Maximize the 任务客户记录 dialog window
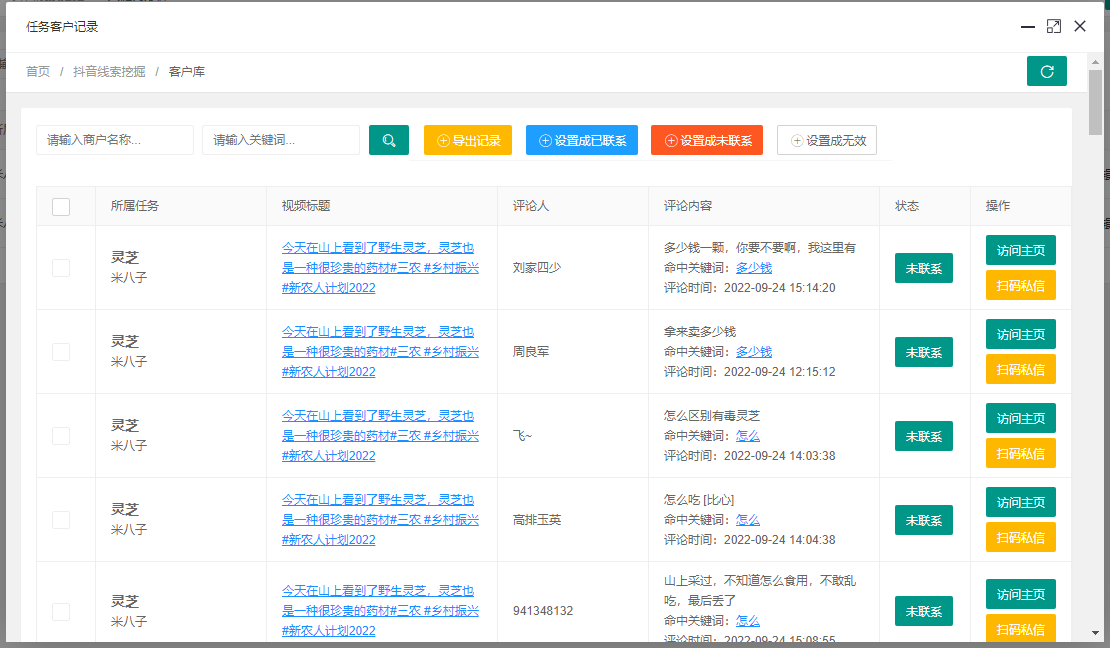This screenshot has width=1110, height=648. (x=1053, y=26)
